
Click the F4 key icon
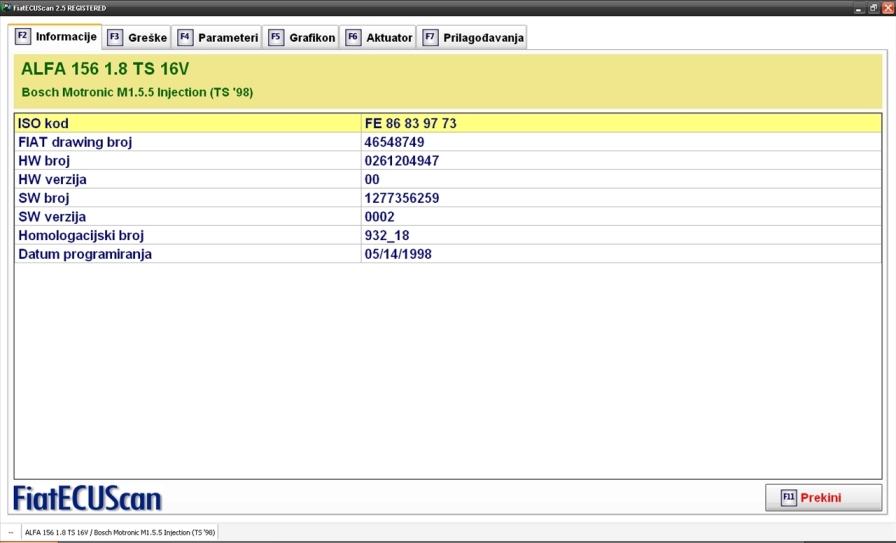[185, 38]
